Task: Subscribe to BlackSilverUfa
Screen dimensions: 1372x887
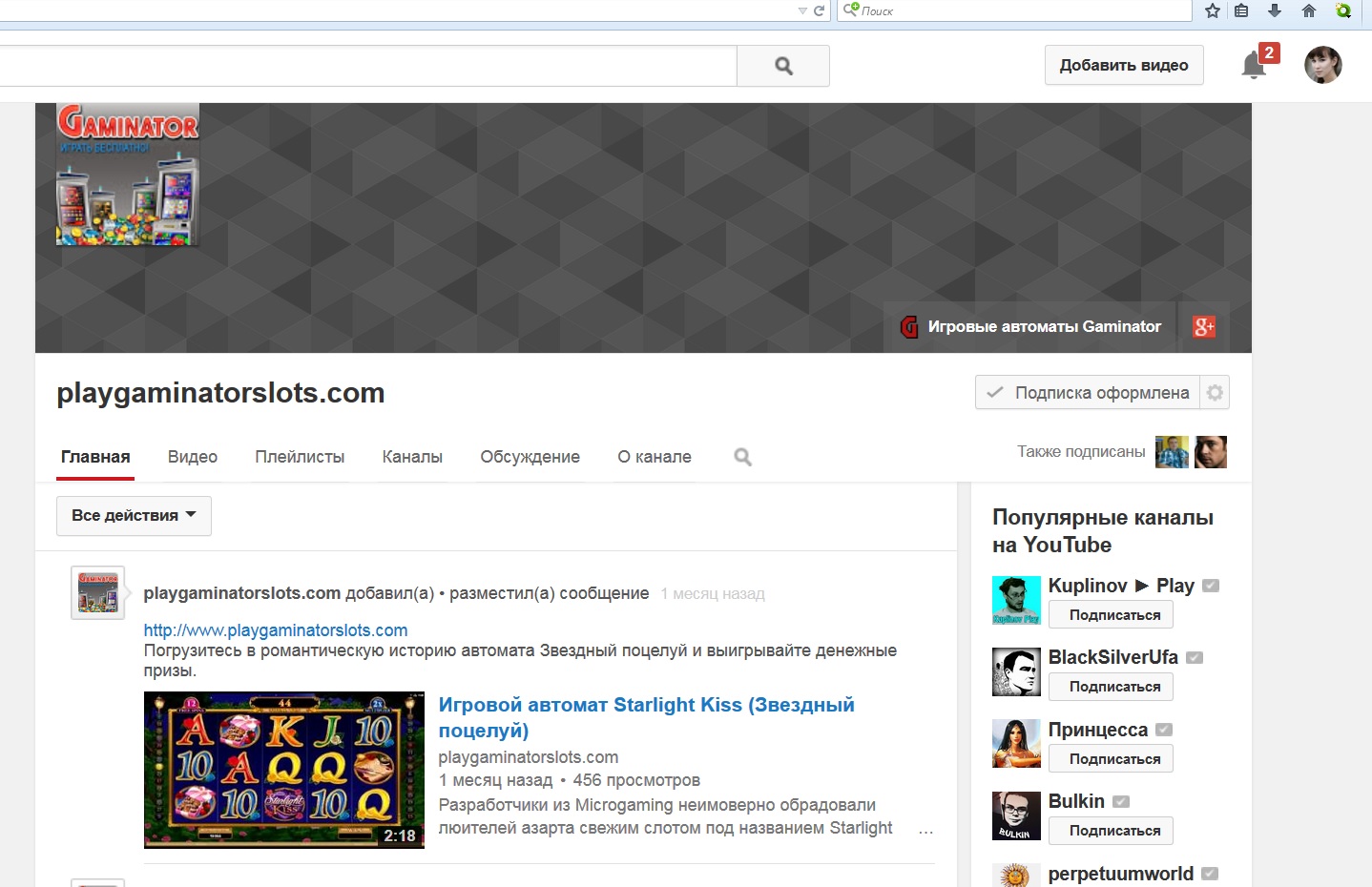Action: [x=1111, y=687]
